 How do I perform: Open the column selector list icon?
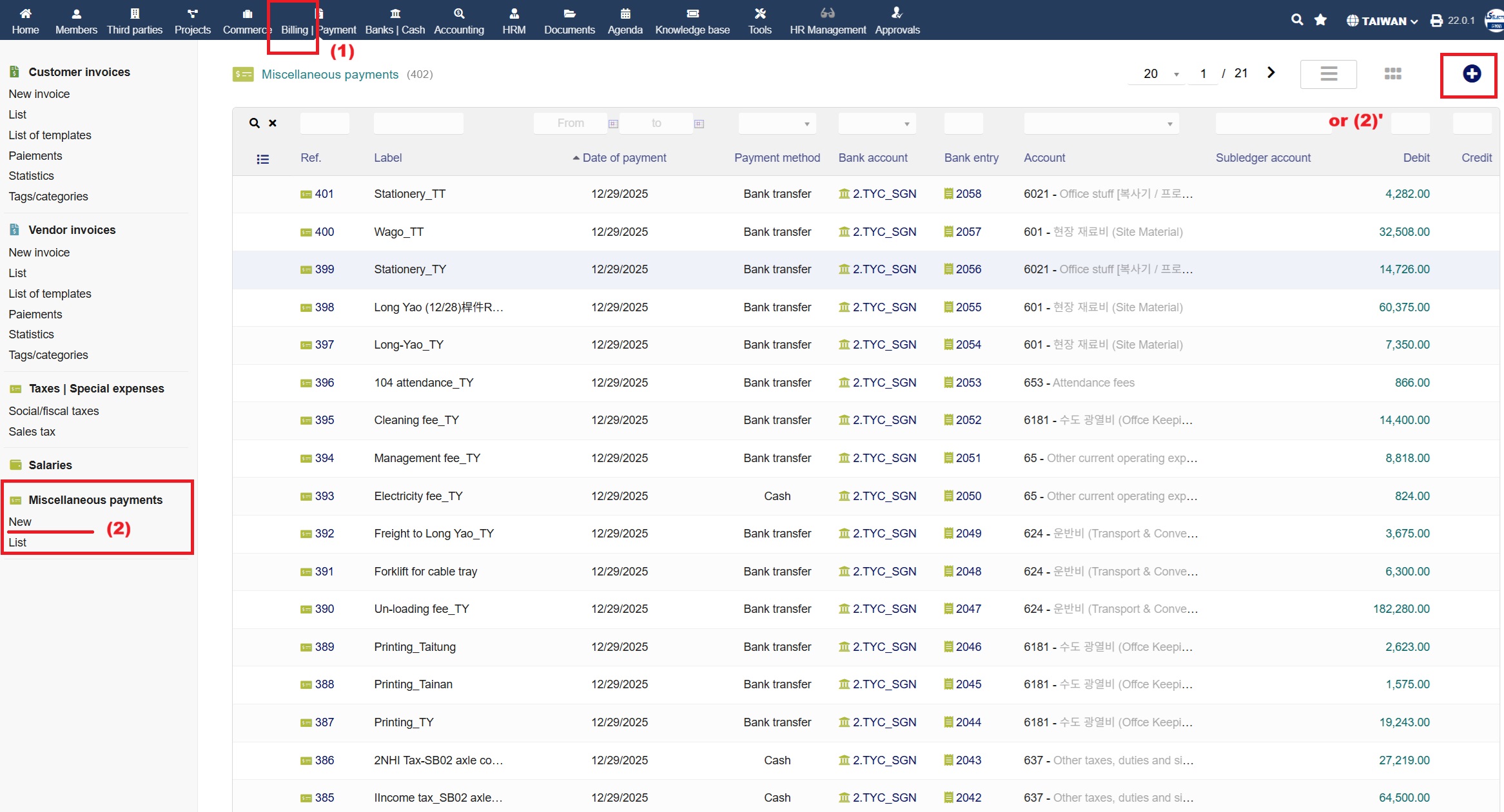pyautogui.click(x=262, y=159)
